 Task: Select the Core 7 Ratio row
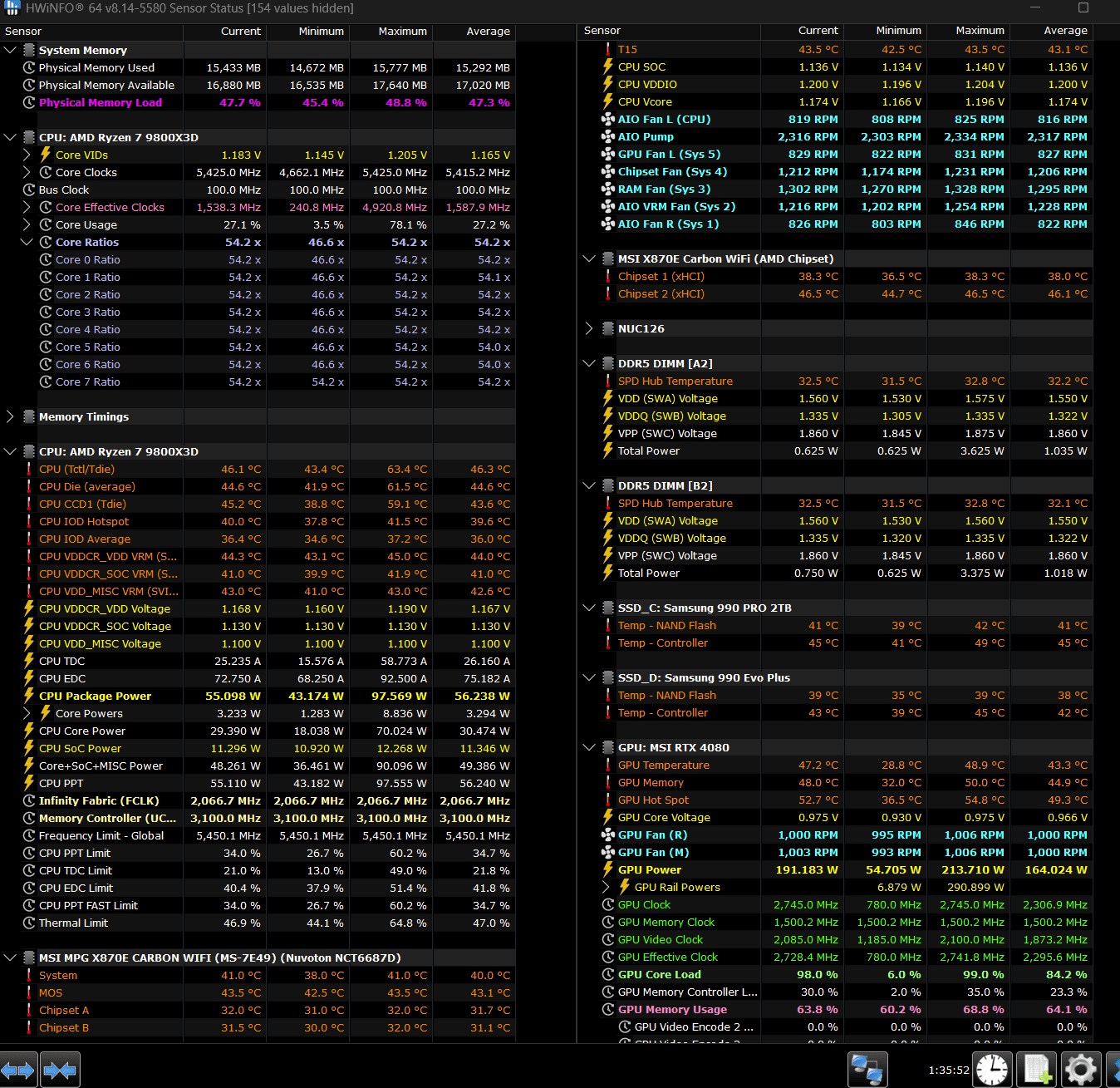click(x=258, y=382)
